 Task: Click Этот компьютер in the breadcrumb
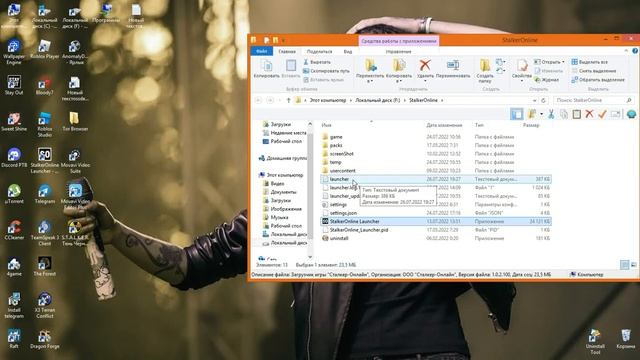(327, 100)
